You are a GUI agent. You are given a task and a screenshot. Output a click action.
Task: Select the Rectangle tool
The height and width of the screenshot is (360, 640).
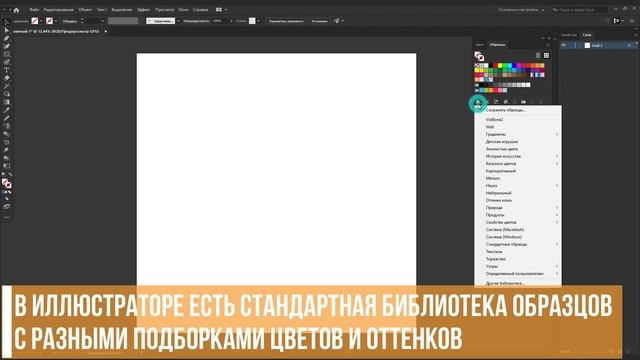[7, 54]
